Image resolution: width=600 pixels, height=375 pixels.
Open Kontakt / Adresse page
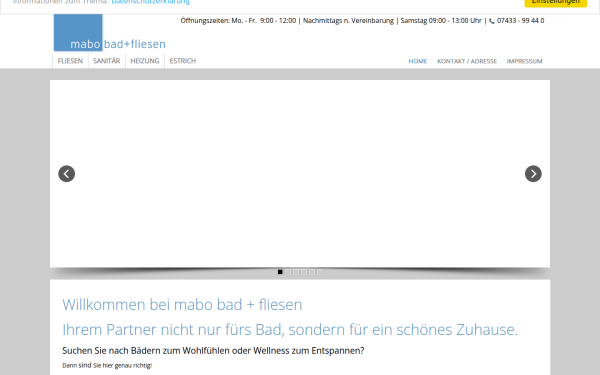[x=467, y=61]
